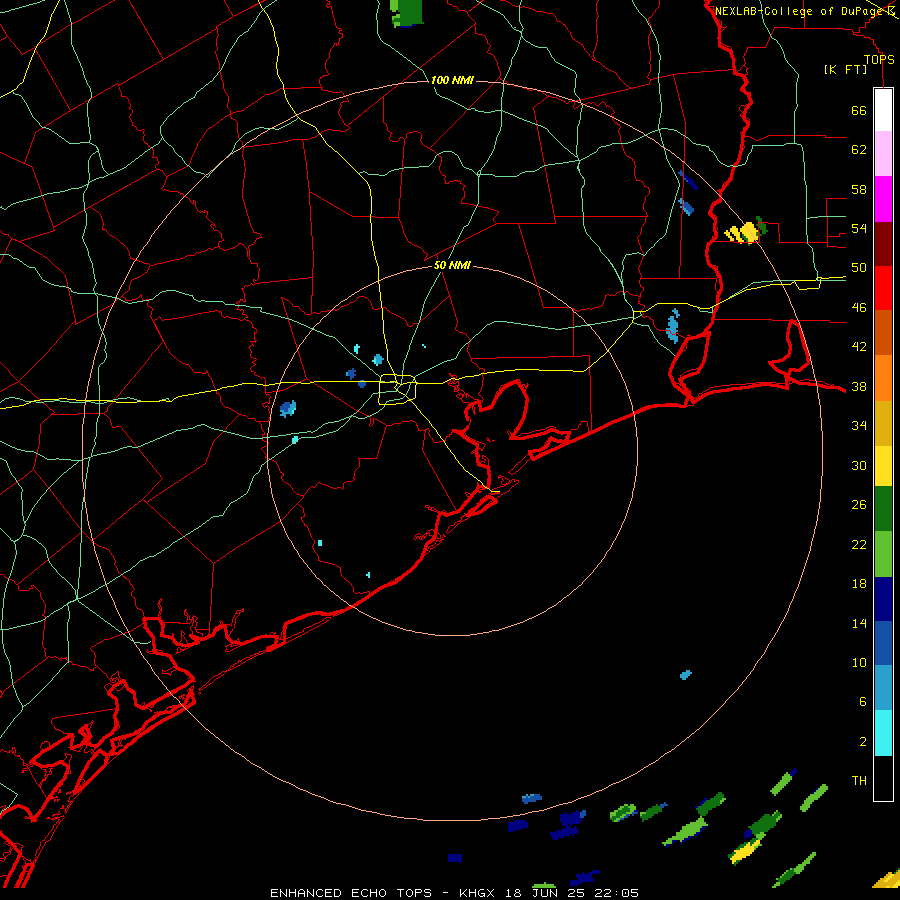Click the green echo at the top edge
Screen dimensions: 900x900
(x=407, y=13)
